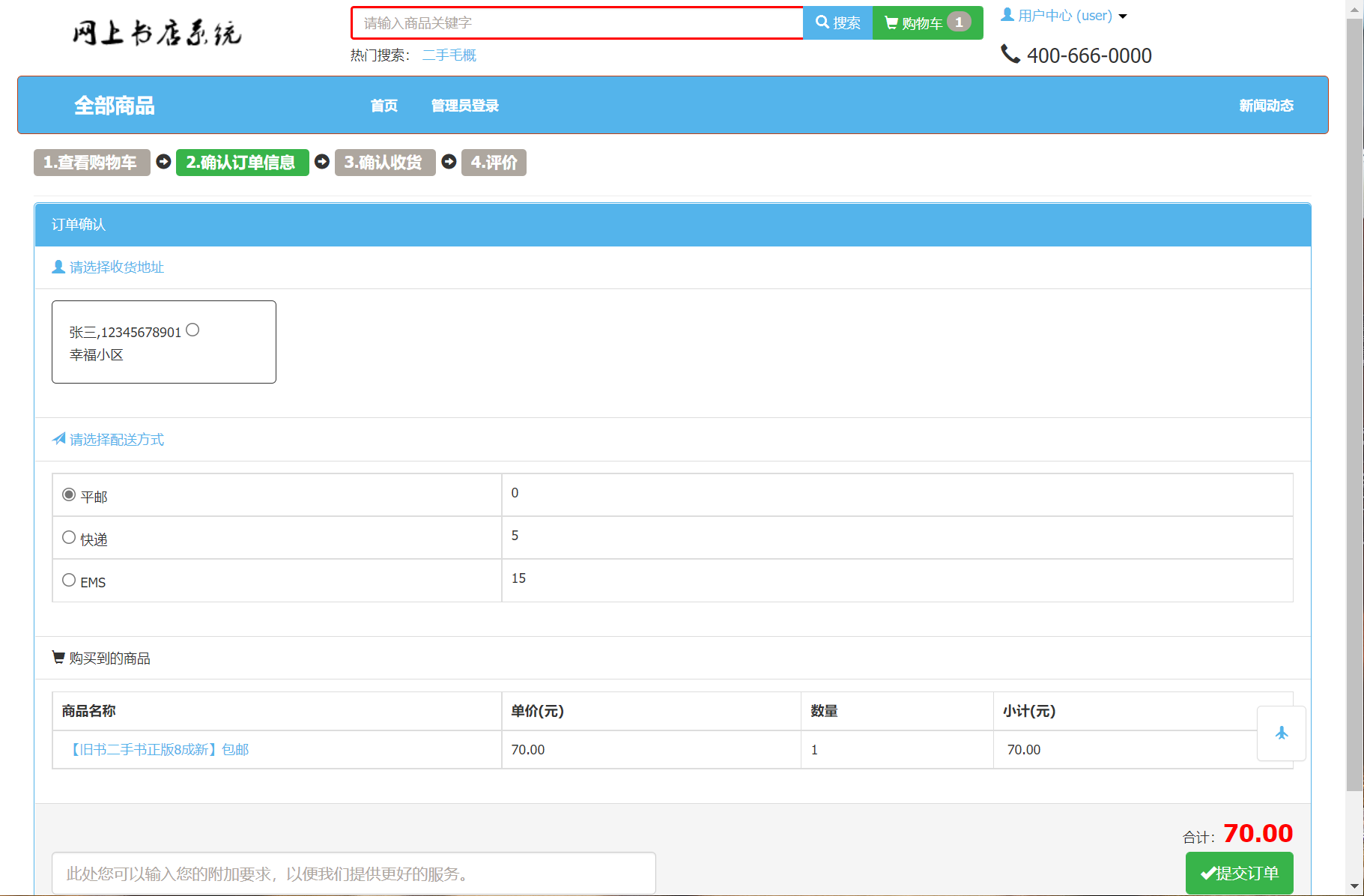Image resolution: width=1364 pixels, height=896 pixels.
Task: Click the arrow icon after step 3
Action: coord(449,162)
